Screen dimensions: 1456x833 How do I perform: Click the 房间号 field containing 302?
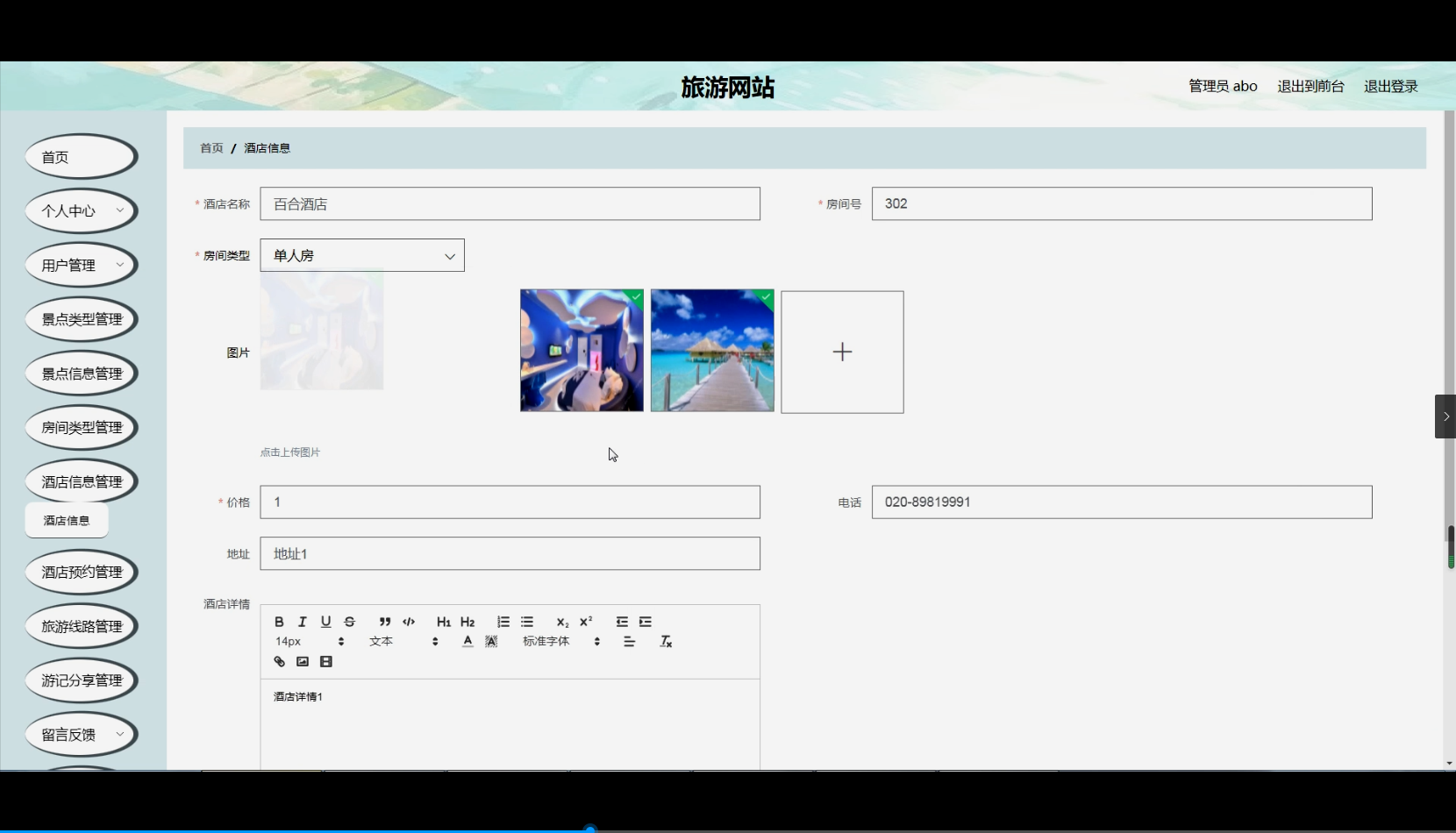(x=1122, y=204)
